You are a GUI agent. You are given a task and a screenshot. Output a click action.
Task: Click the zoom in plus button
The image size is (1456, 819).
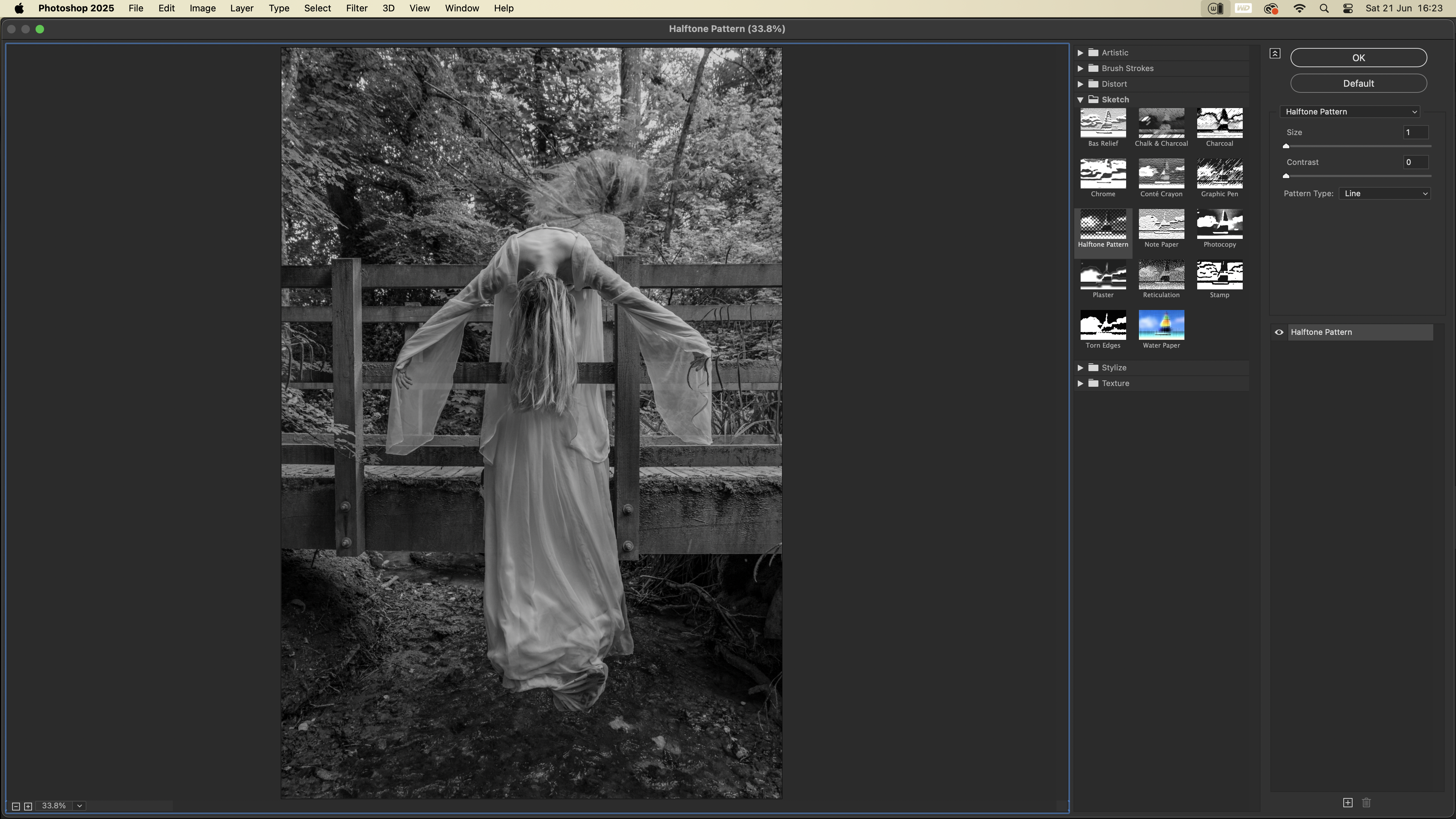coord(28,806)
